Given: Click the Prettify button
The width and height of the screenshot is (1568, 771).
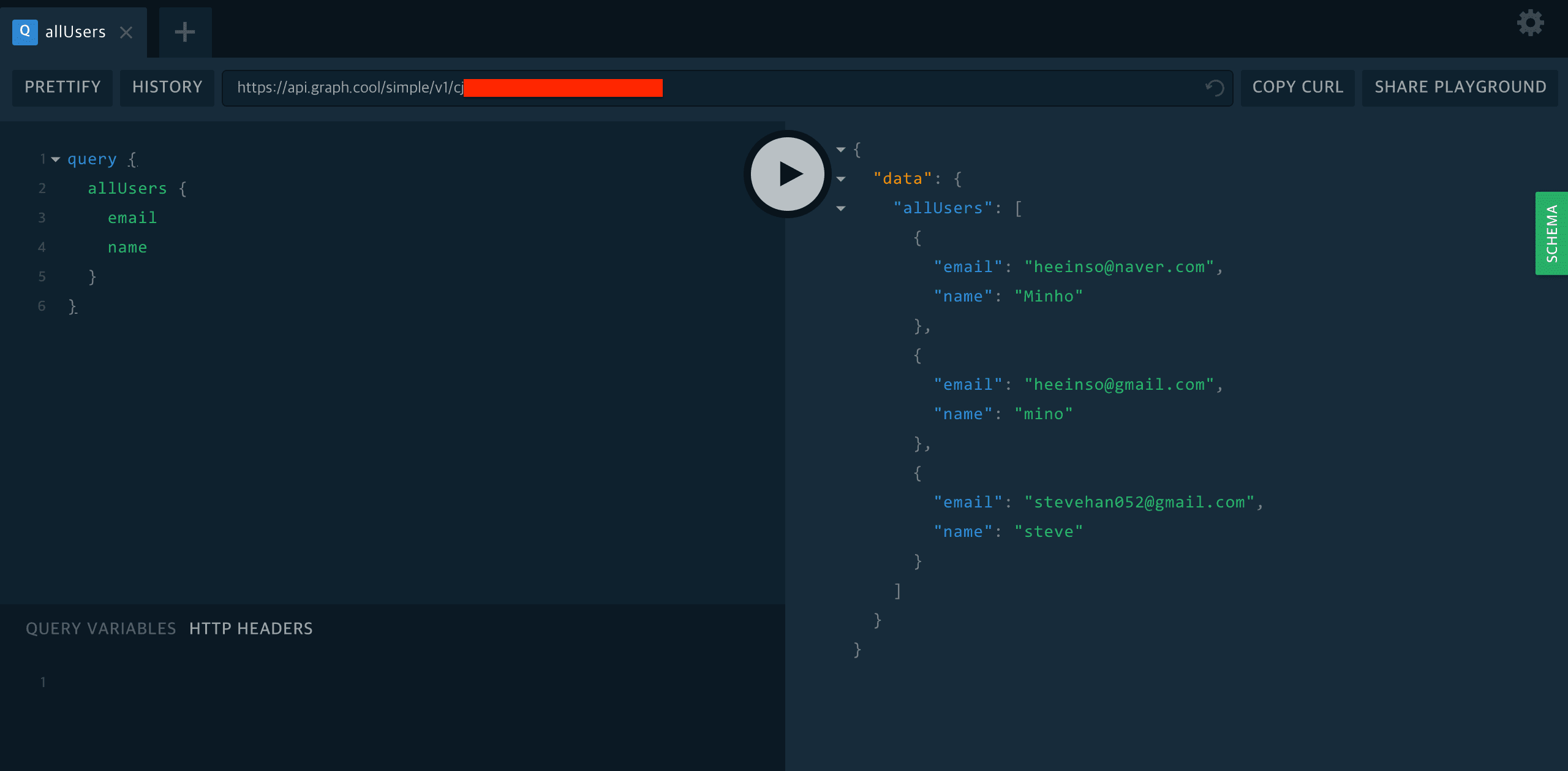Looking at the screenshot, I should click(x=62, y=88).
